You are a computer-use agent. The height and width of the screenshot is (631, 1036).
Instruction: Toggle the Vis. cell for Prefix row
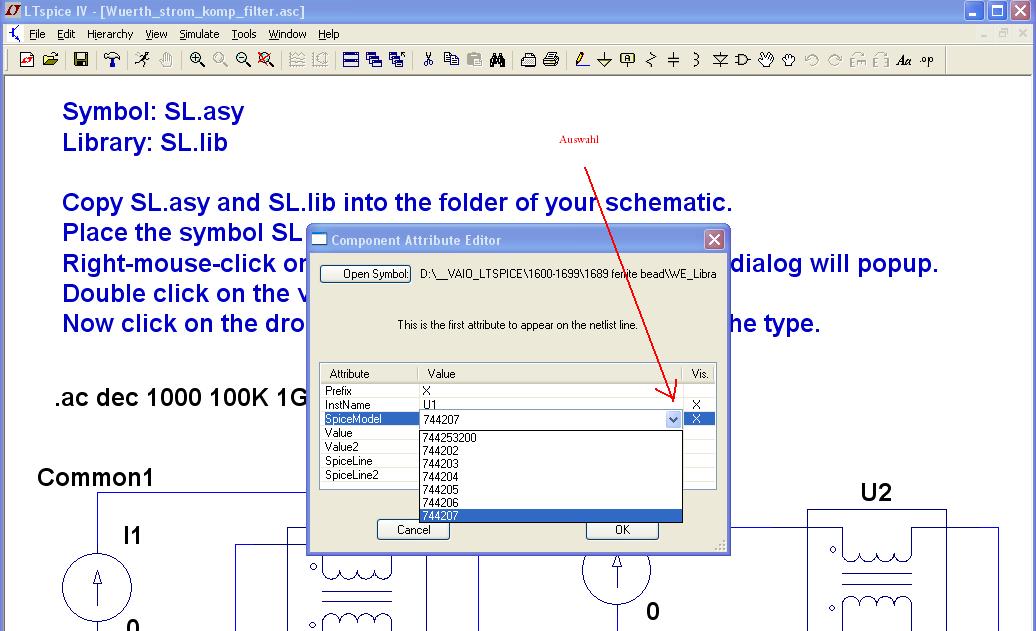697,391
